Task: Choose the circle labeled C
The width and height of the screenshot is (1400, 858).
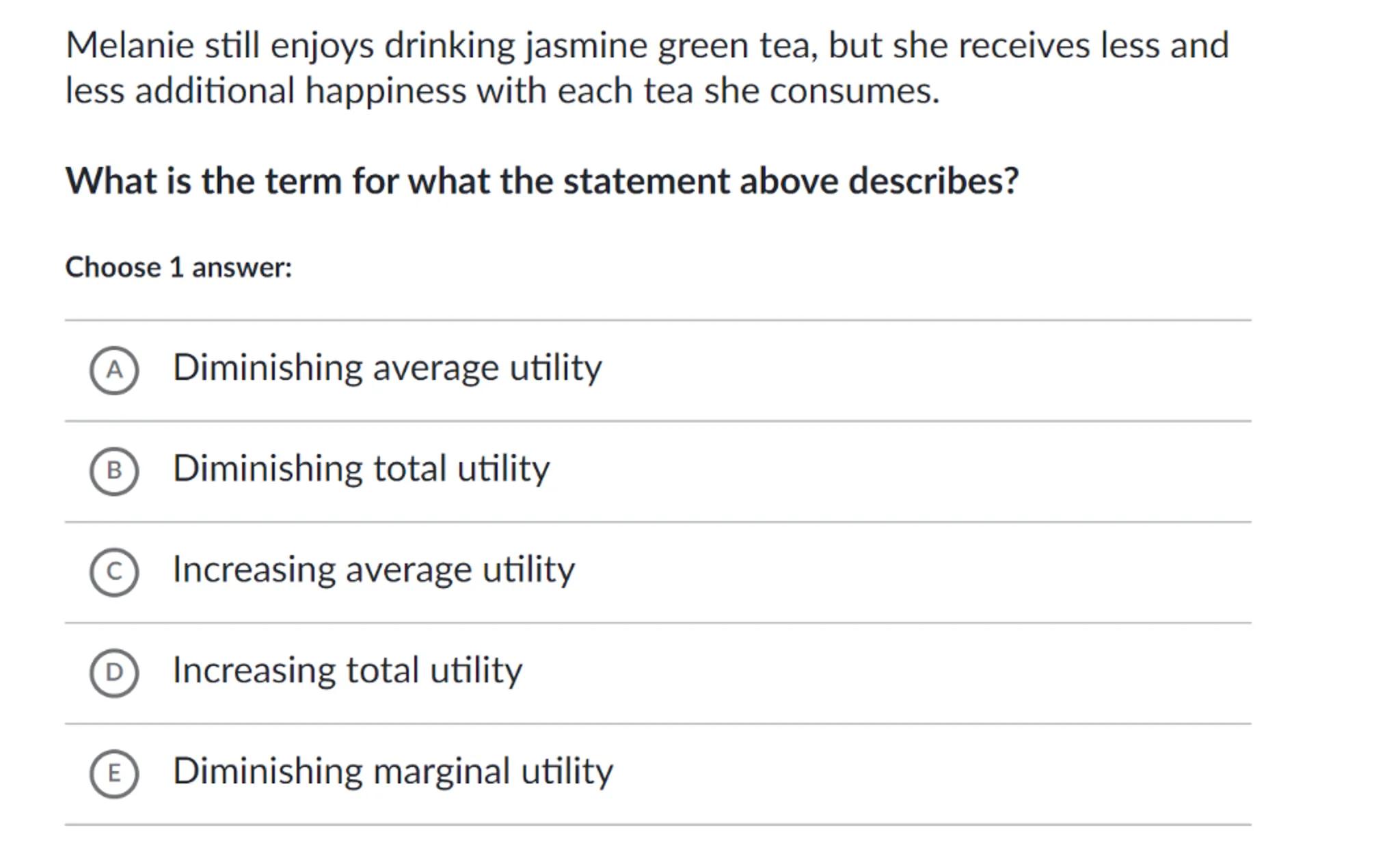Action: click(x=114, y=572)
